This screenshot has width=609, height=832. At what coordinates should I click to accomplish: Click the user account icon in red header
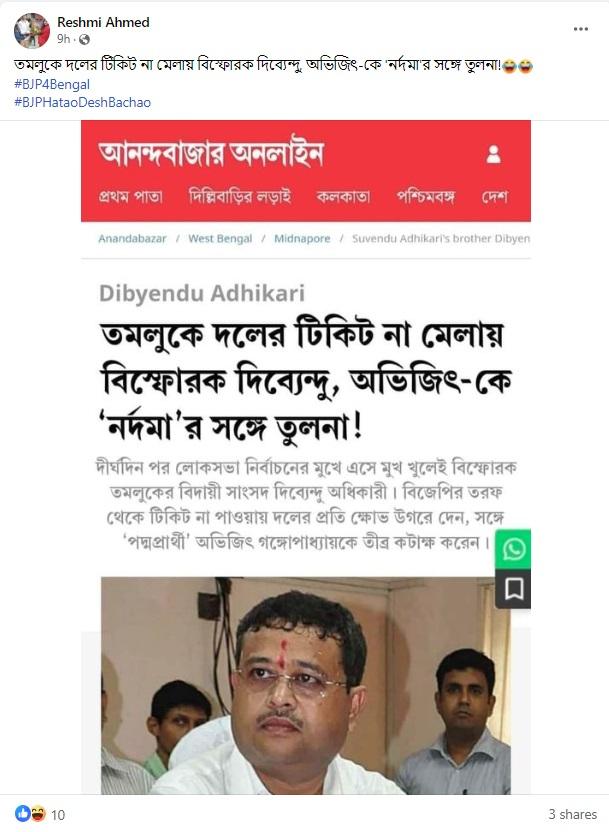[x=493, y=154]
